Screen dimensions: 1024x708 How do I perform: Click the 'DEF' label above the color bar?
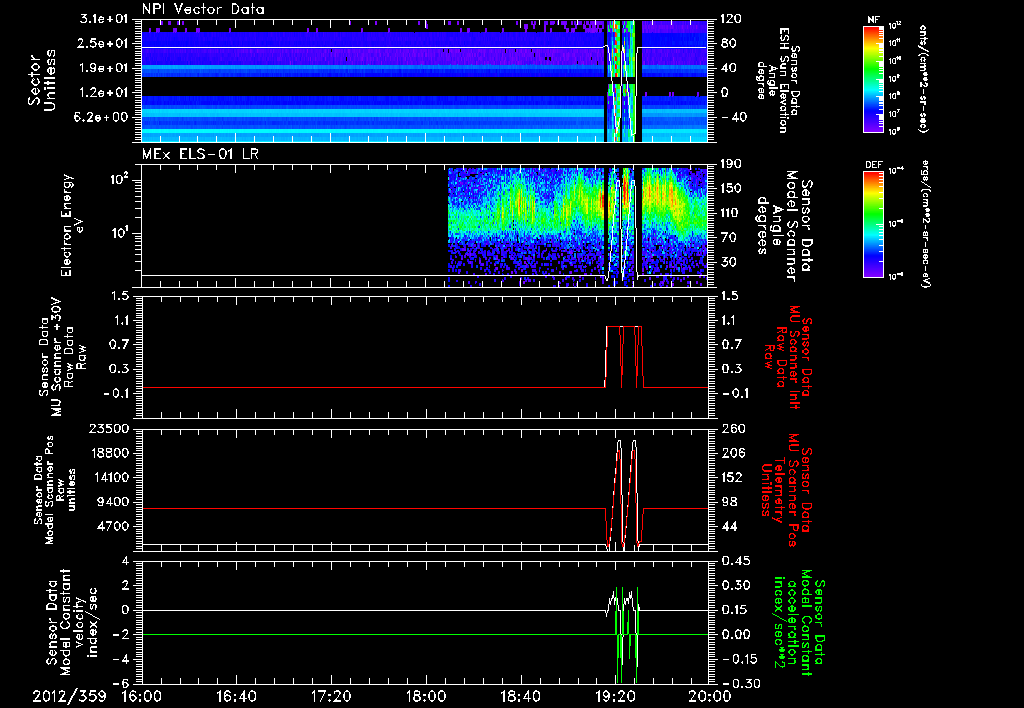coord(873,165)
